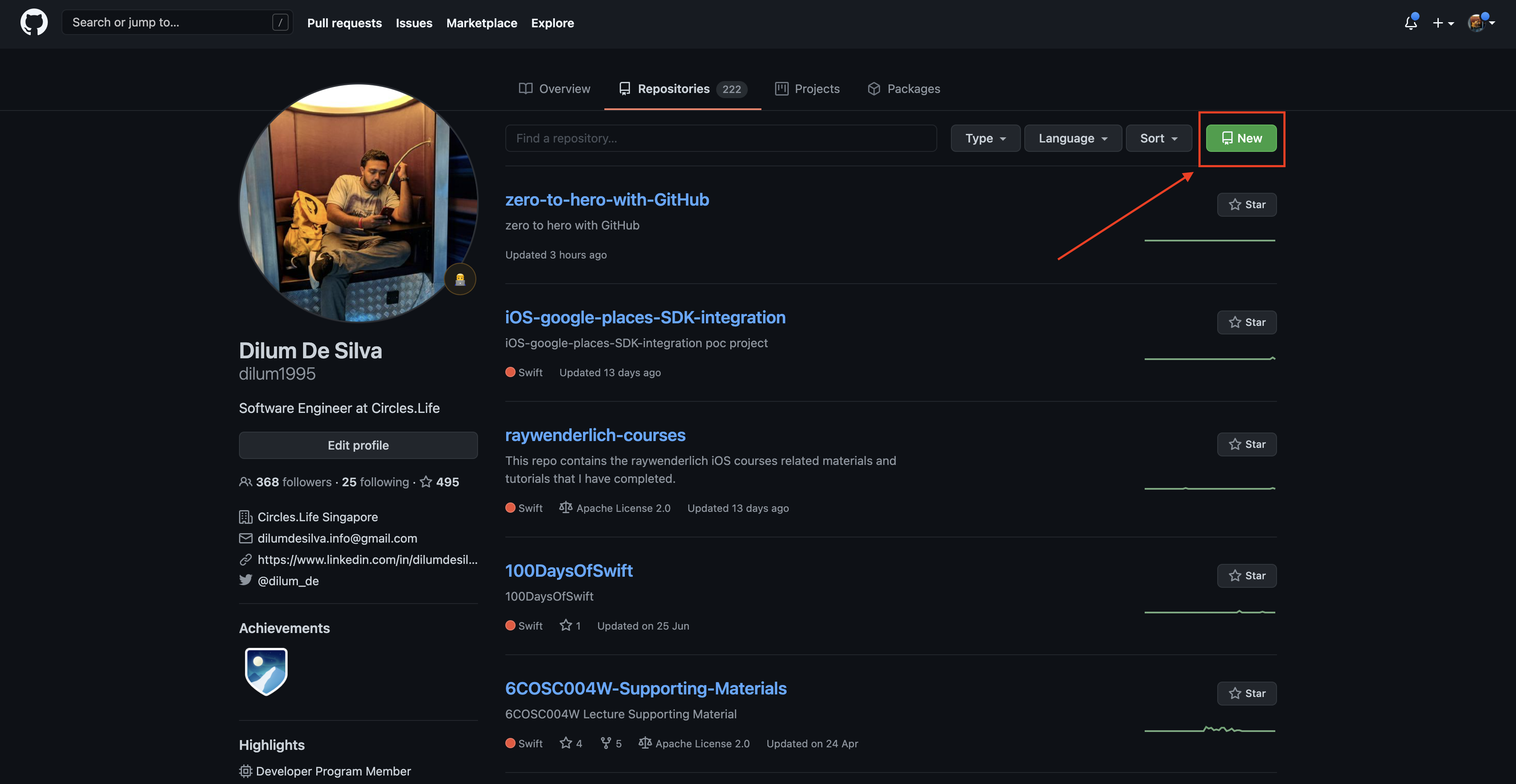Expand the Language filter dropdown
Screen dimensions: 1516x784
tap(1072, 138)
